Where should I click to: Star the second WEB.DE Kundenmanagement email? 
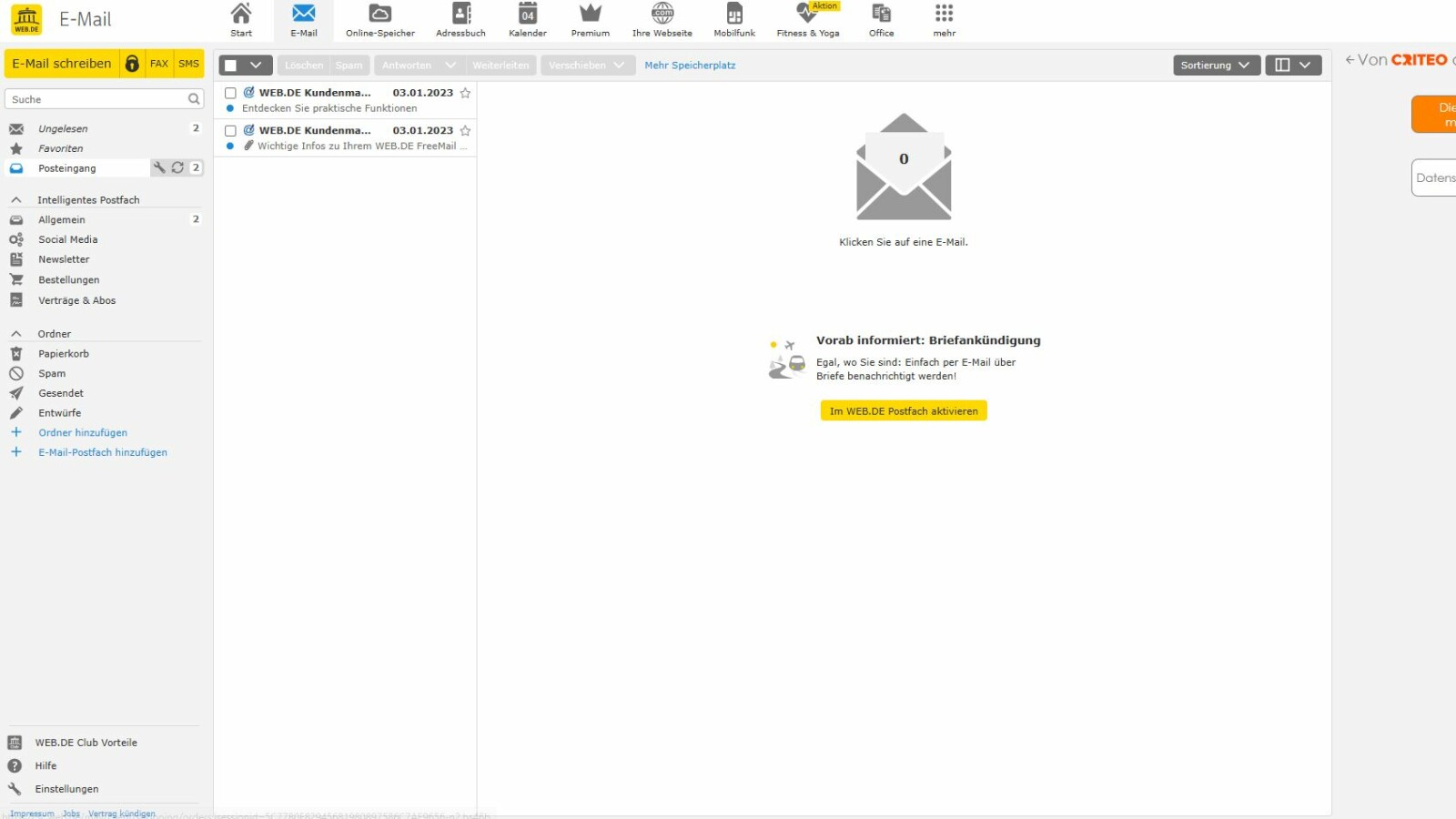465,130
